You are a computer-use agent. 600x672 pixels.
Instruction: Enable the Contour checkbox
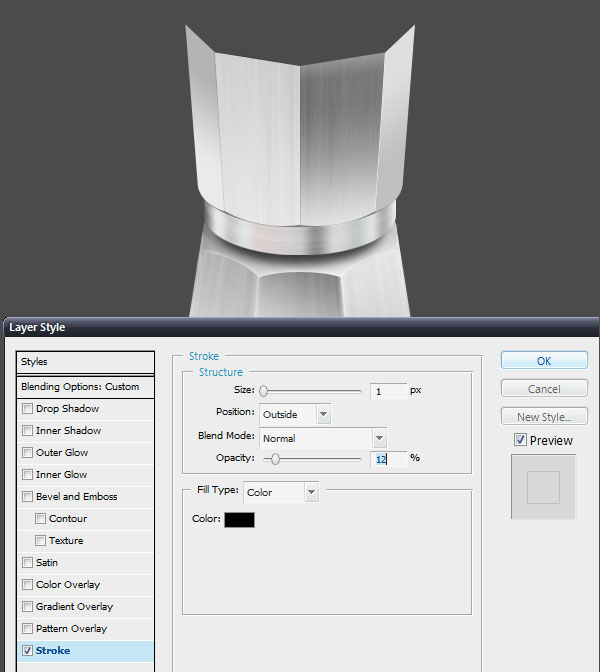(x=40, y=519)
